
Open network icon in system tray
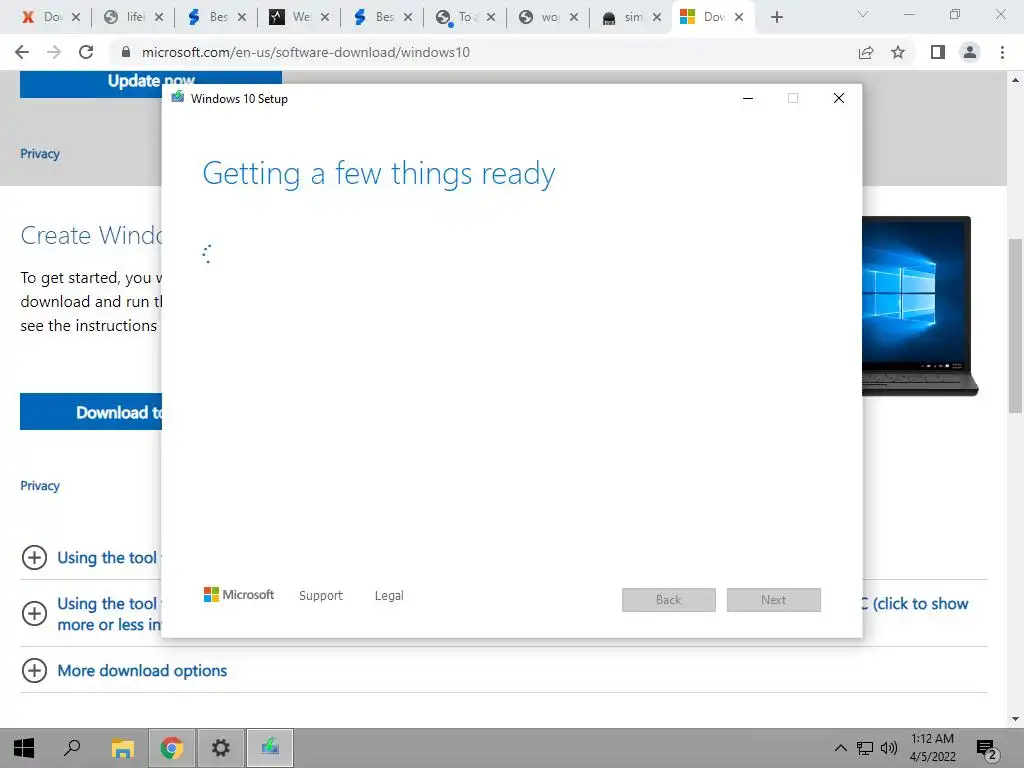865,748
